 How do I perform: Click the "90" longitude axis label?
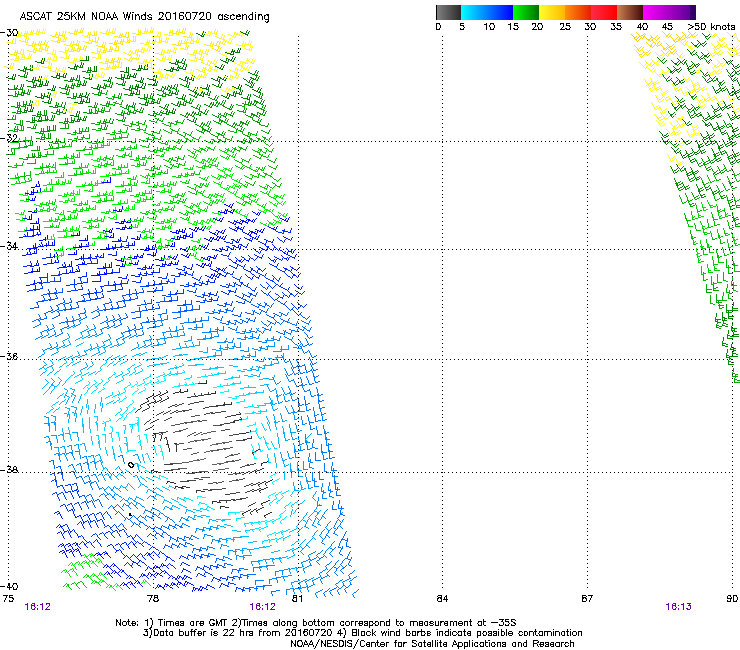tap(732, 599)
